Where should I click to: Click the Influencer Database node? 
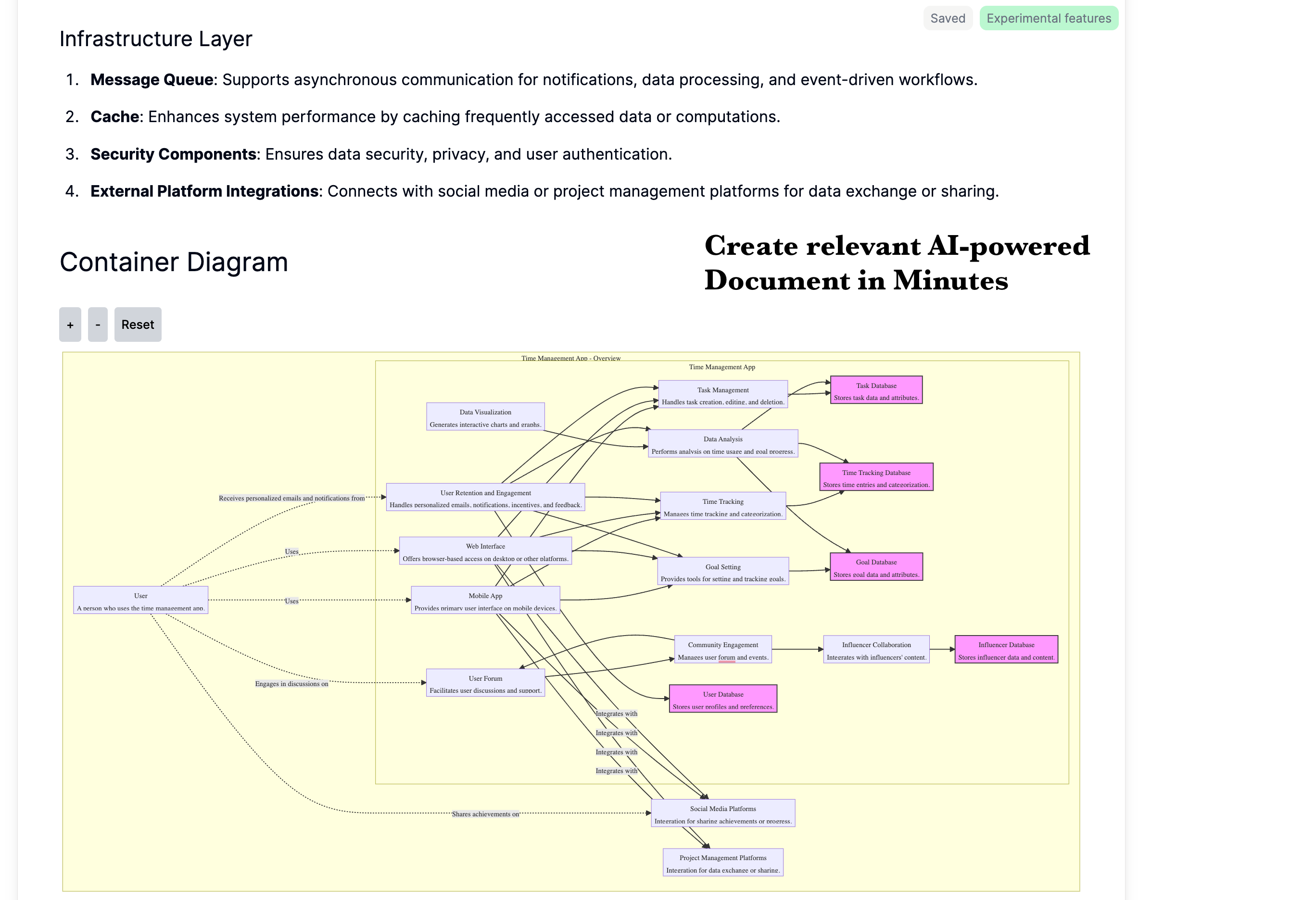coord(1006,649)
